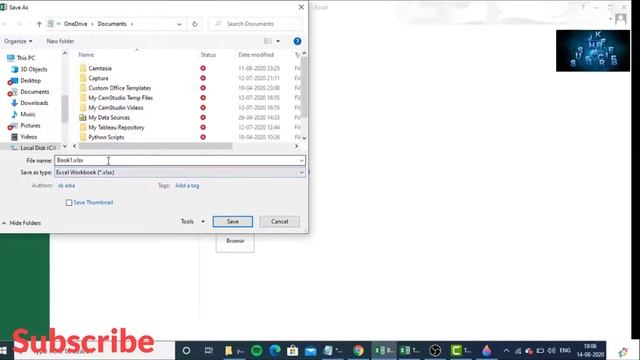Select the Custom Office Templates folder
Viewport: 640px width, 360px height.
120,88
